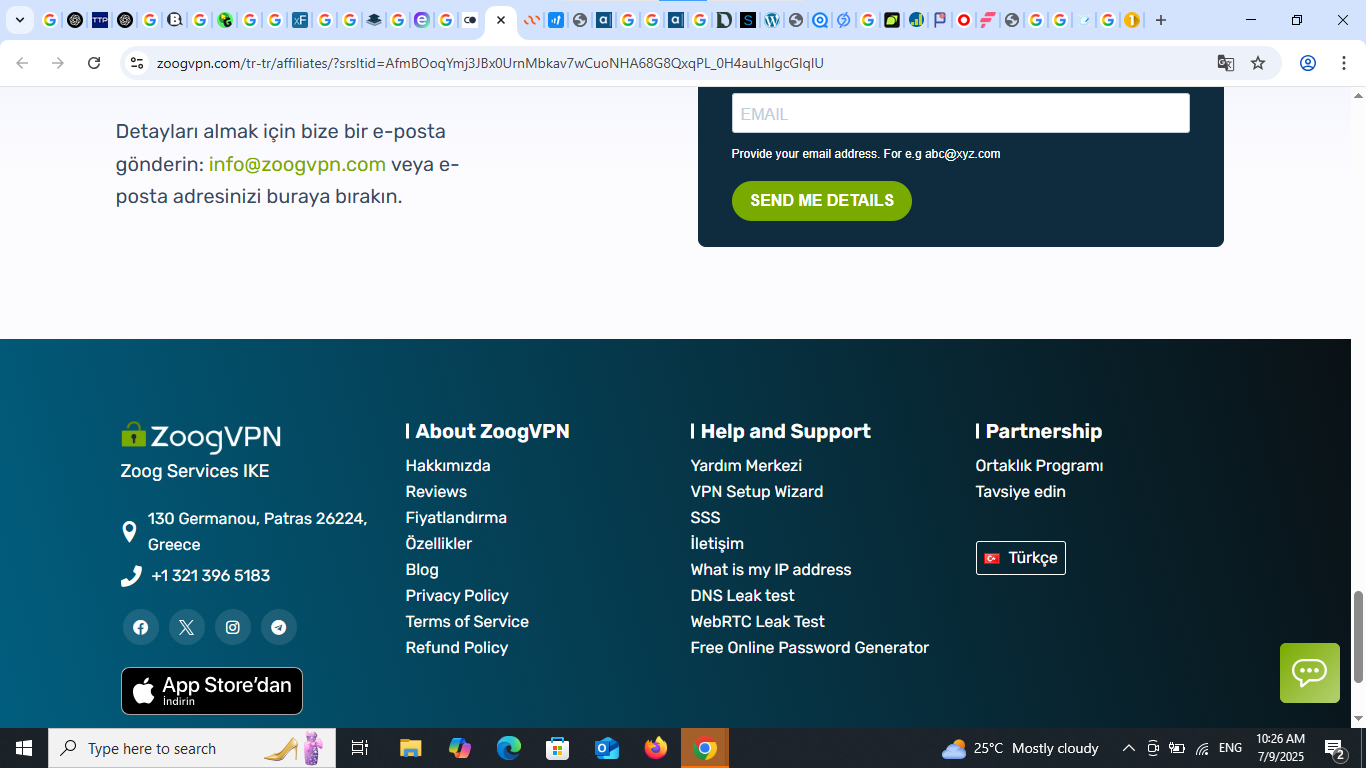The height and width of the screenshot is (768, 1366).
Task: Close the active browser tab
Action: point(501,20)
